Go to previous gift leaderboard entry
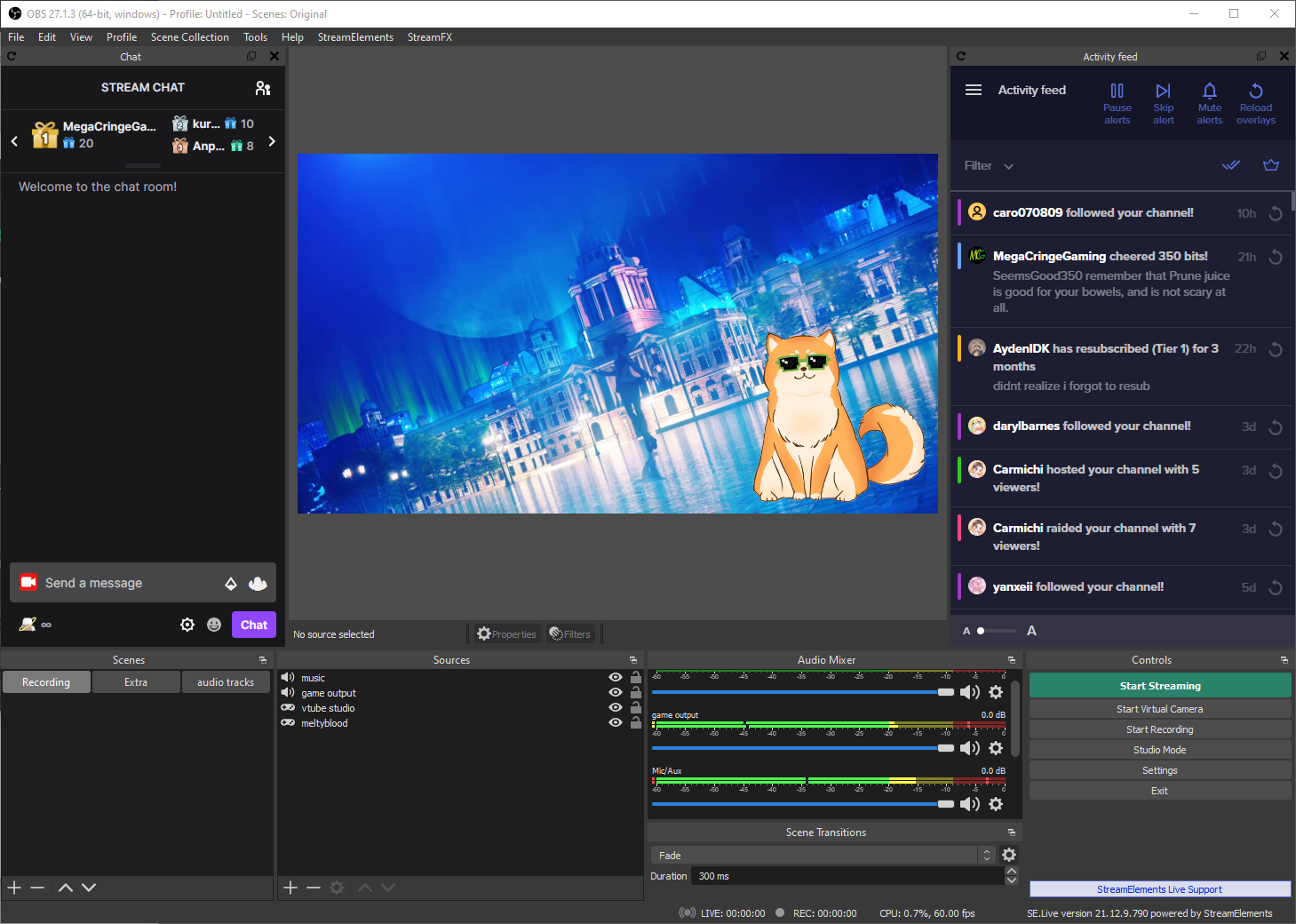 tap(14, 141)
